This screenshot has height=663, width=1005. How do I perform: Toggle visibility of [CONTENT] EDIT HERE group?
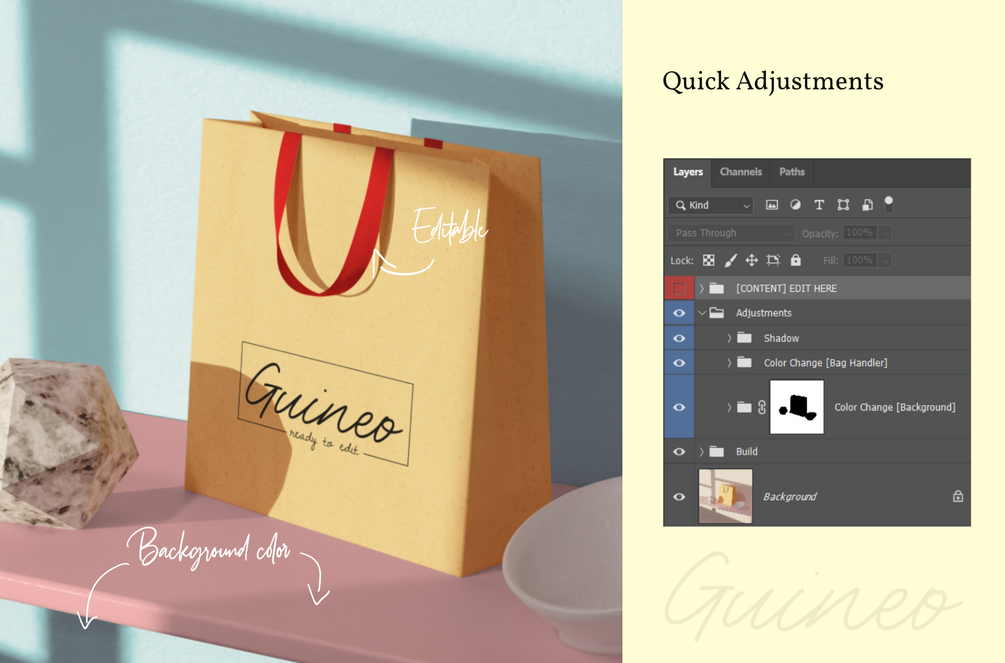click(679, 289)
